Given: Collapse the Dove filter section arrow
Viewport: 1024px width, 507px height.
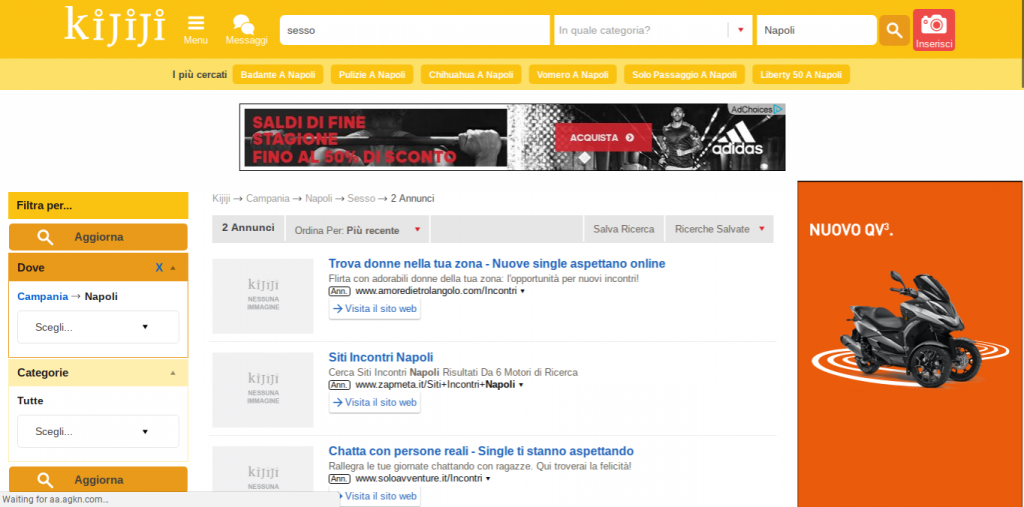Looking at the screenshot, I should pyautogui.click(x=173, y=268).
